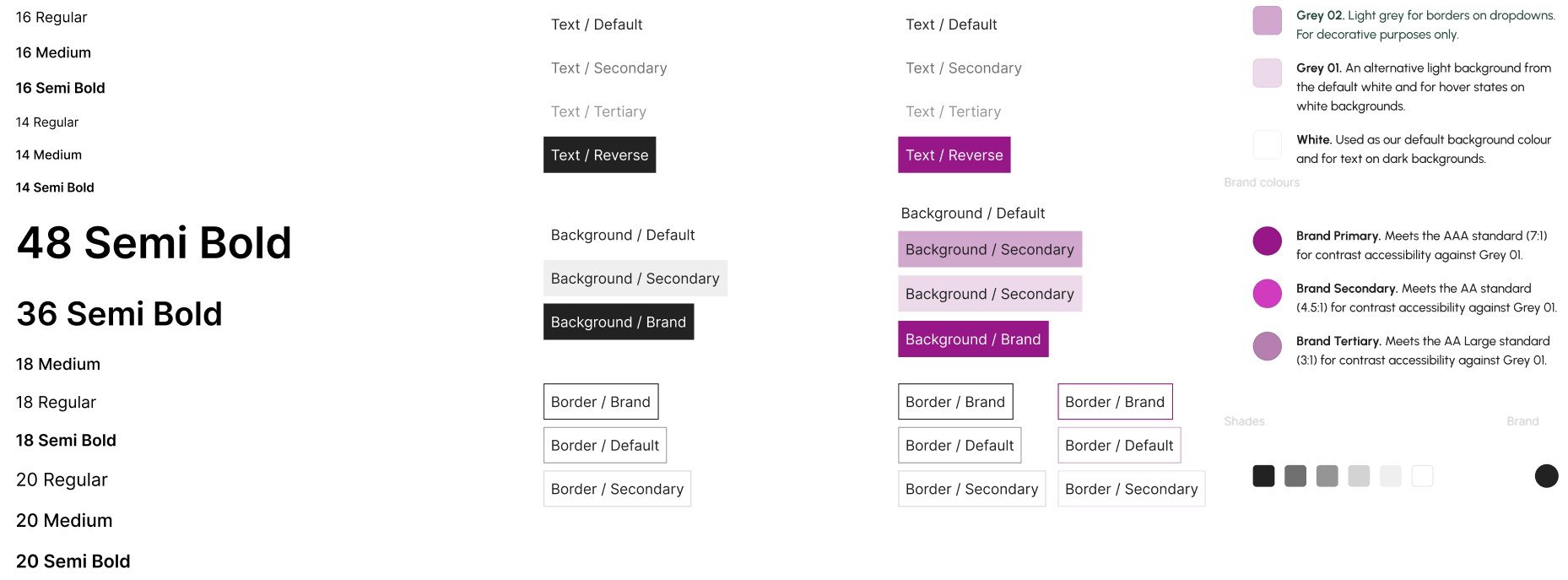Select the Brand Secondary magenta circle swatch

point(1267,293)
